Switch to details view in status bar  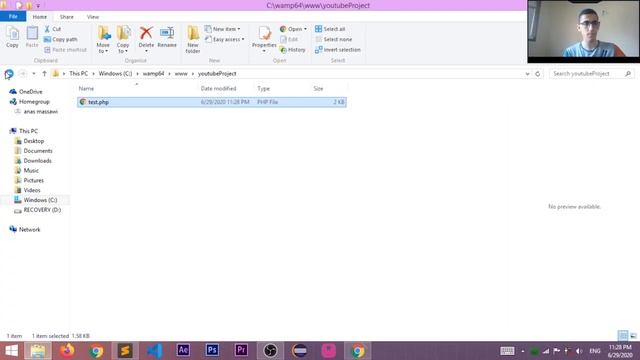[623, 336]
